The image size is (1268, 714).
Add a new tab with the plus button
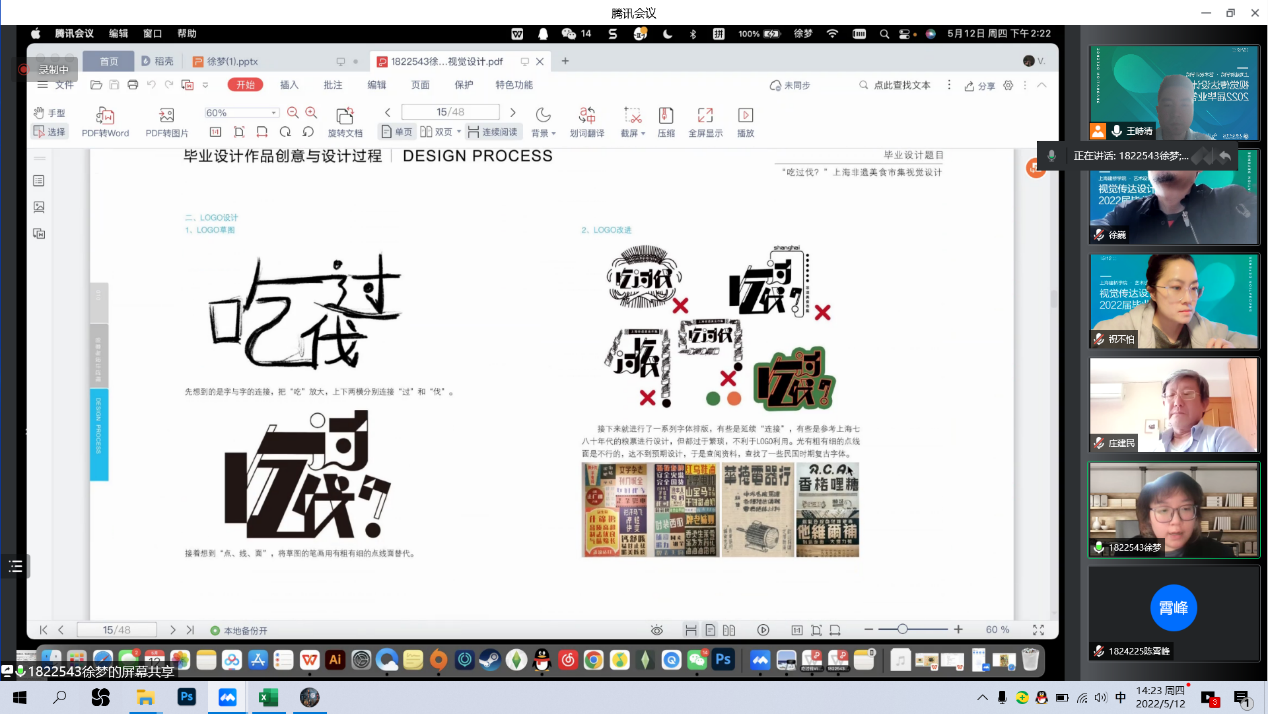565,61
